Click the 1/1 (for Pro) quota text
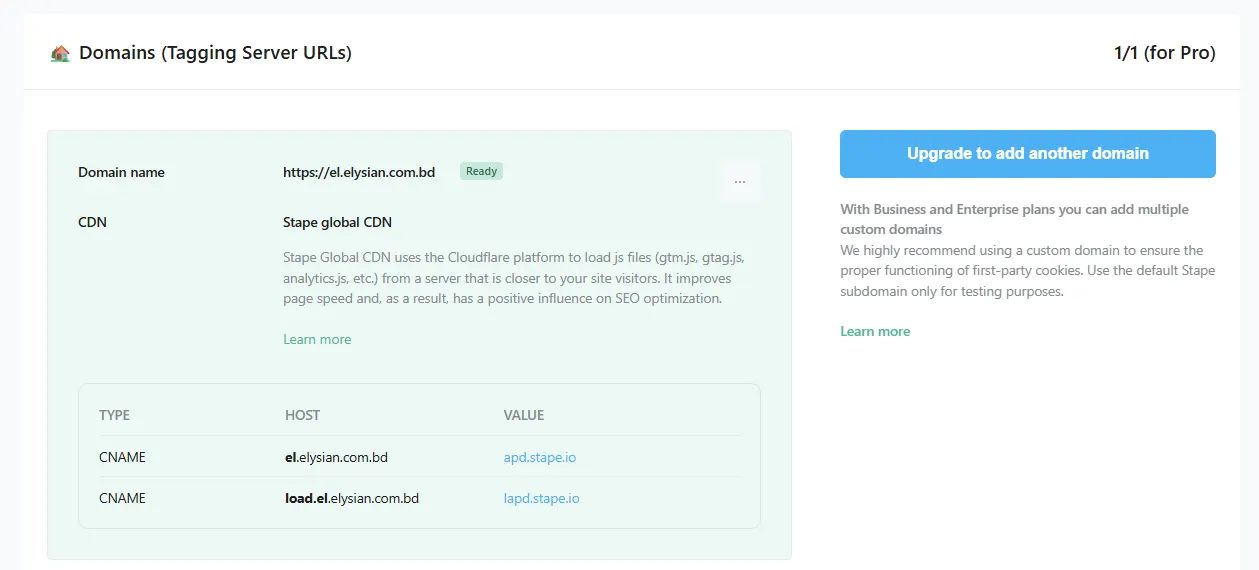The height and width of the screenshot is (570, 1259). (1165, 53)
